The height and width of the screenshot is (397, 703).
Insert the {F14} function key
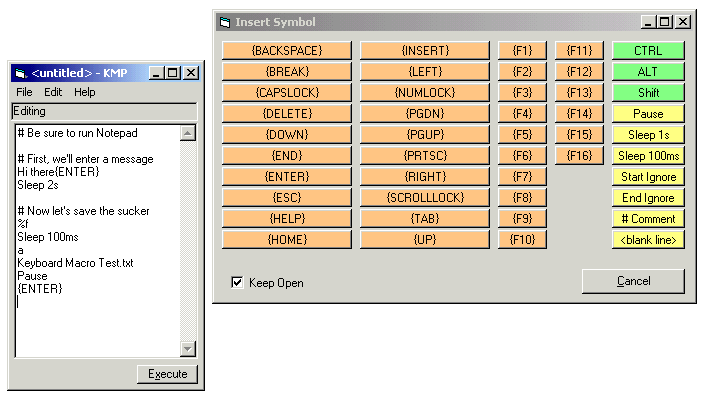[579, 113]
